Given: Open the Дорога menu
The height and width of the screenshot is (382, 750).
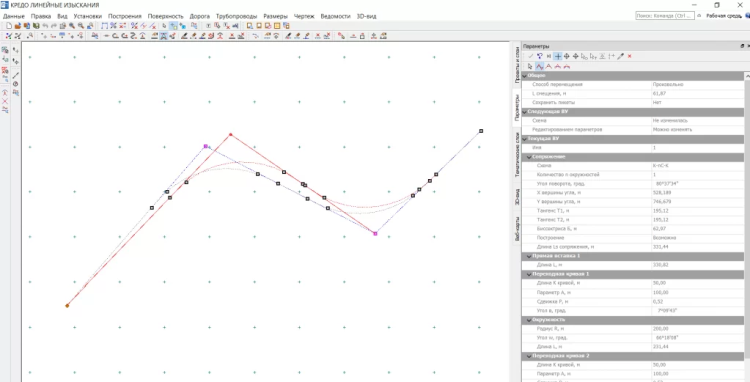Looking at the screenshot, I should 199,16.
